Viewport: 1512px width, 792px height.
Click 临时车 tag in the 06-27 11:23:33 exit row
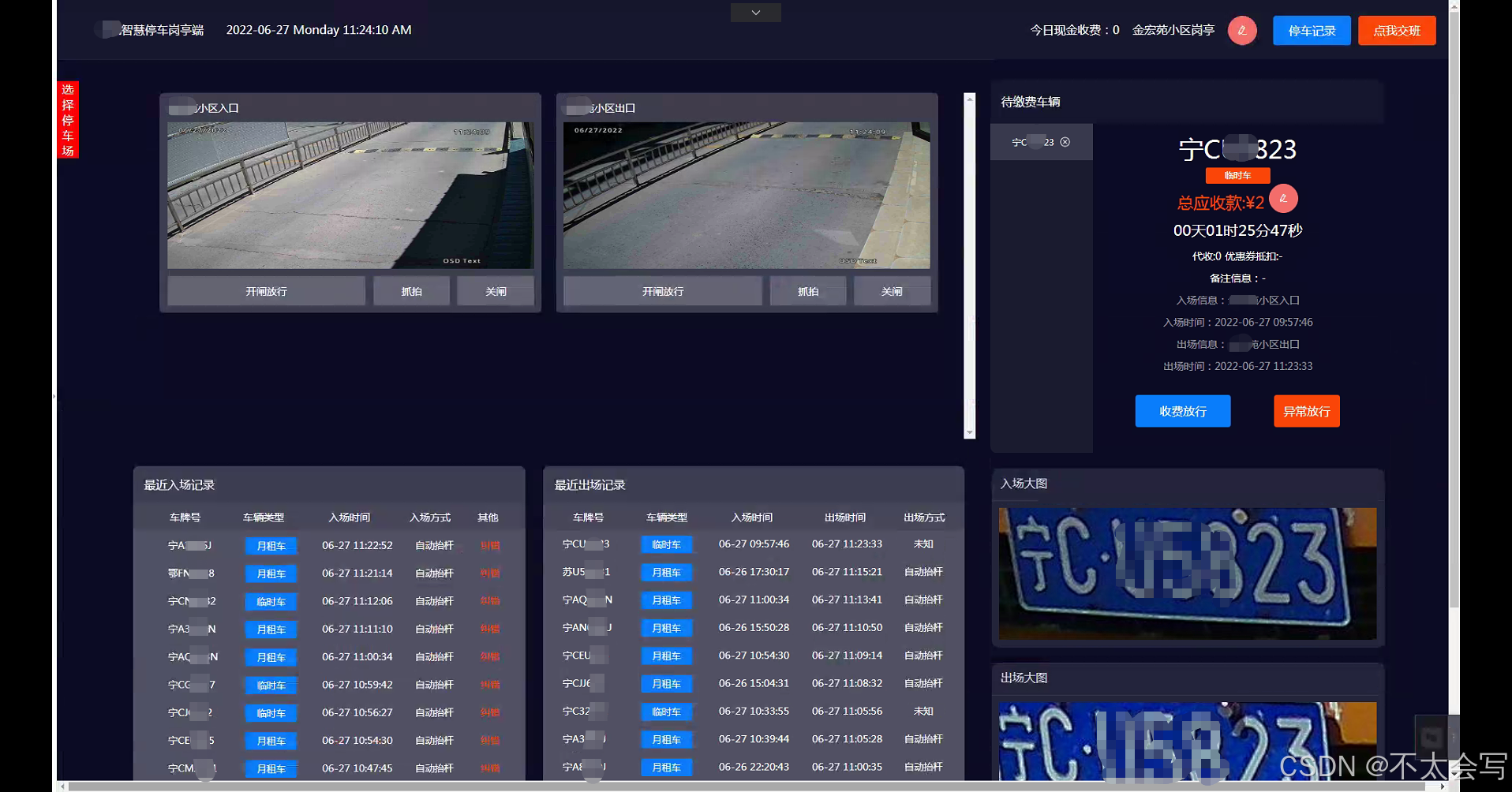(666, 544)
